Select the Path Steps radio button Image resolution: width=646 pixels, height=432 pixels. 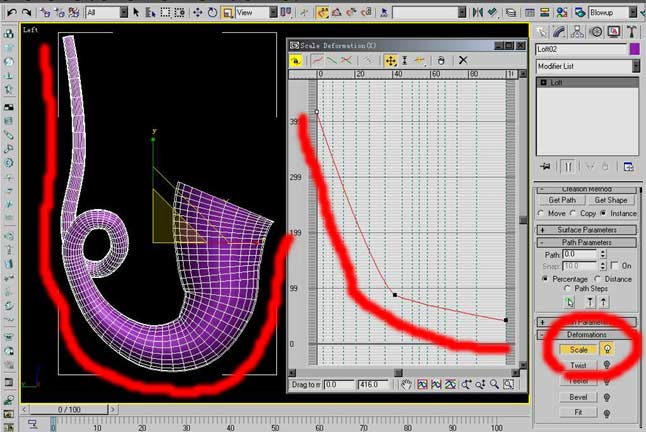[568, 289]
